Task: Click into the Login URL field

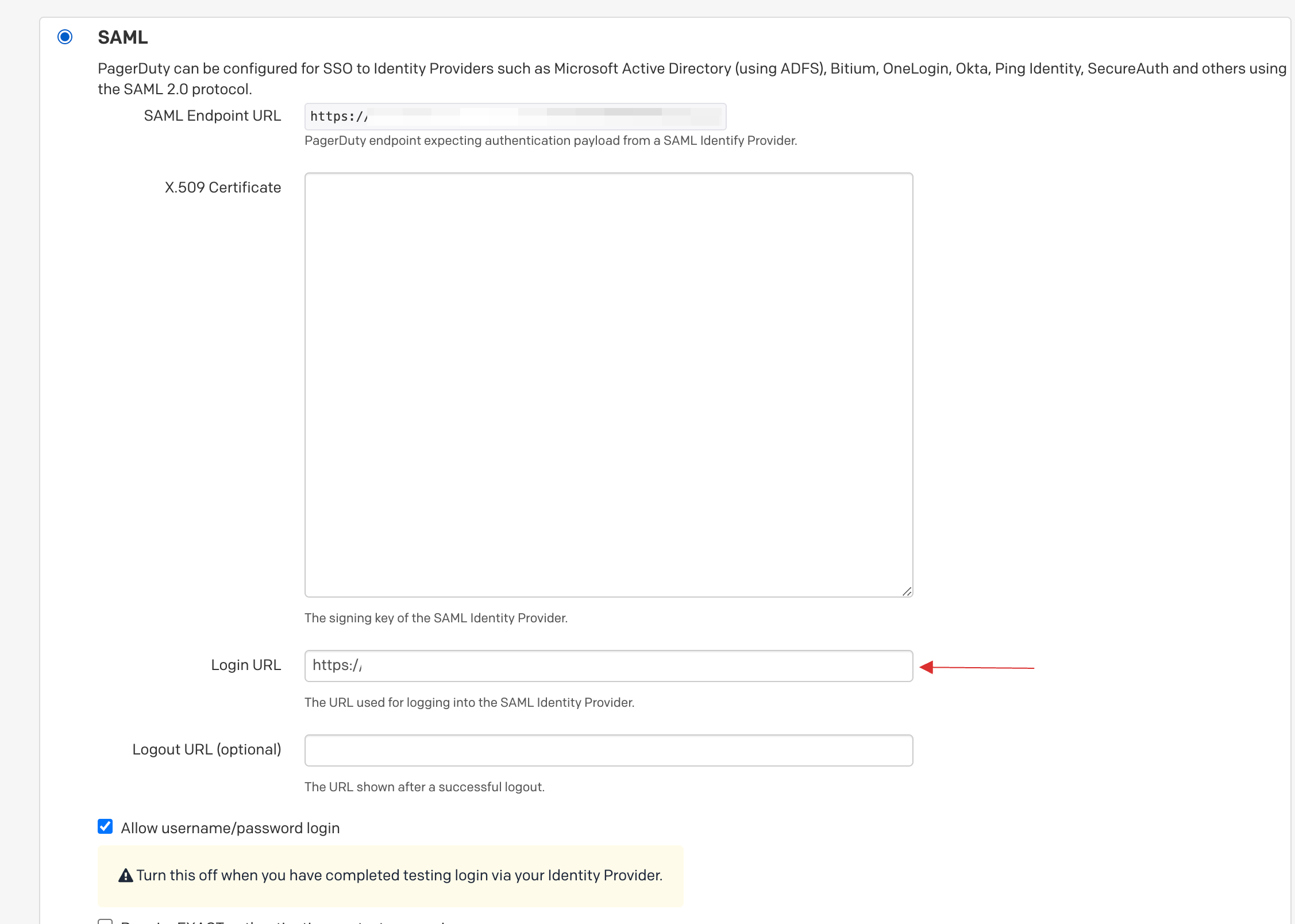Action: 608,666
